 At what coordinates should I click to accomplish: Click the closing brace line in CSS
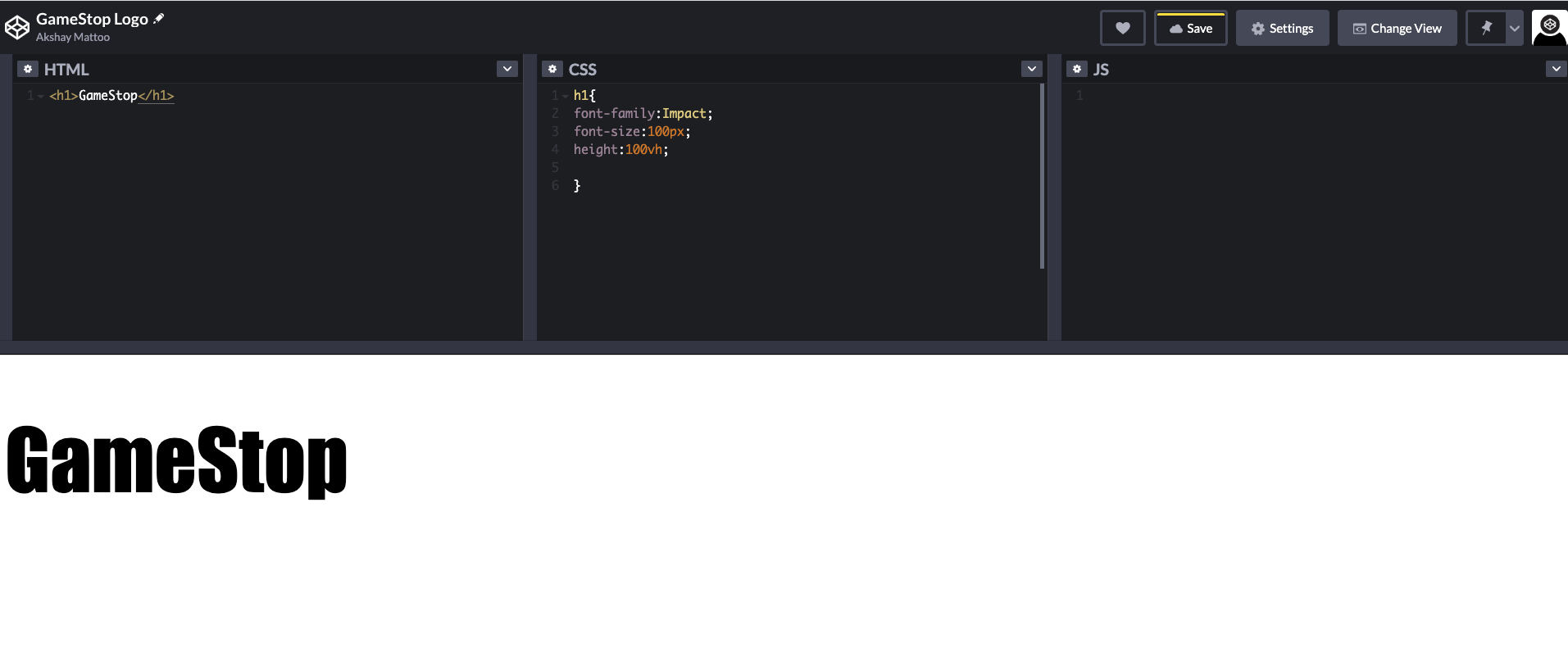(x=577, y=186)
